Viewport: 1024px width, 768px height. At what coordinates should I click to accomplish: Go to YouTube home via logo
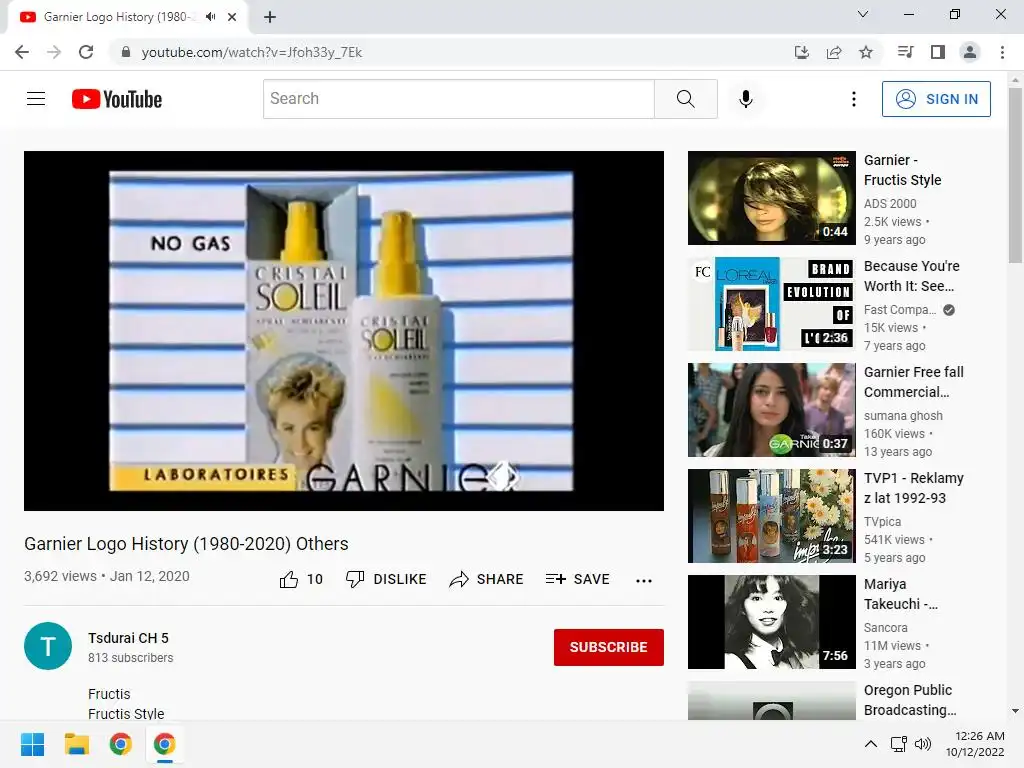point(117,99)
